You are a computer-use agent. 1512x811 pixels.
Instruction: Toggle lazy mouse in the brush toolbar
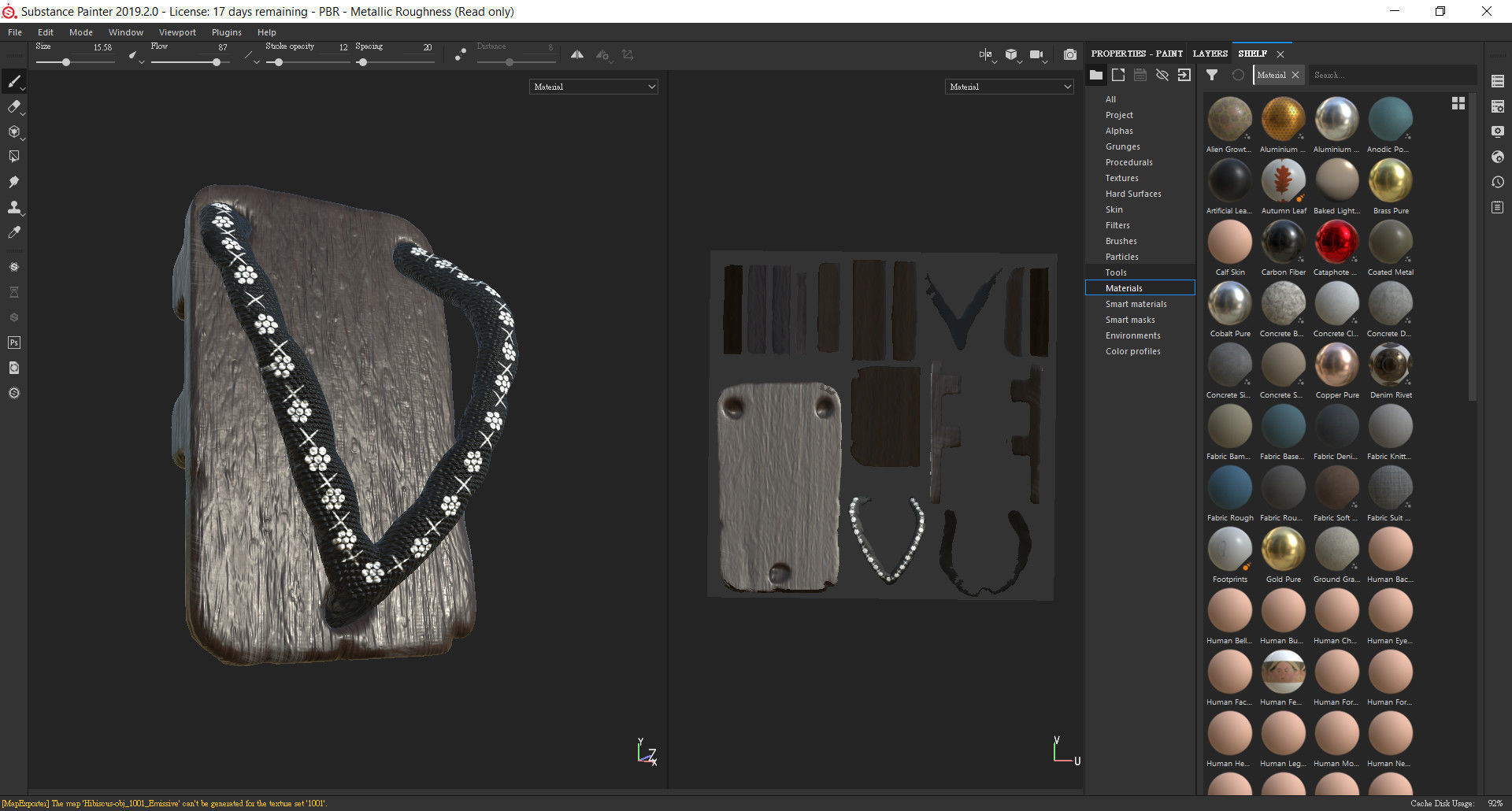pos(461,54)
